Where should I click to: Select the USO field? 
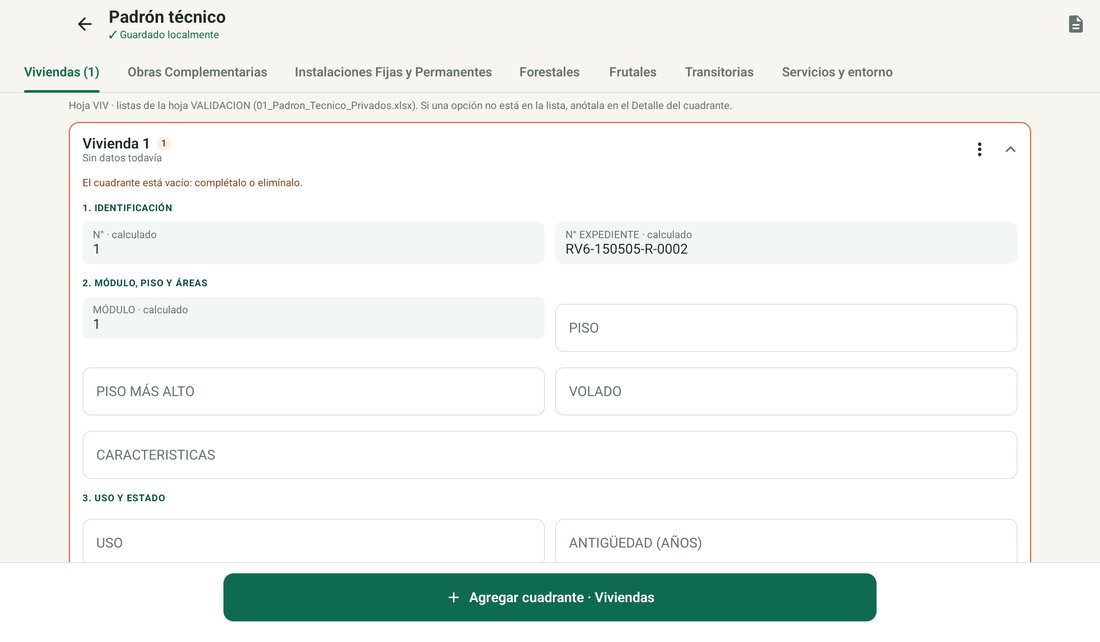pyautogui.click(x=314, y=541)
